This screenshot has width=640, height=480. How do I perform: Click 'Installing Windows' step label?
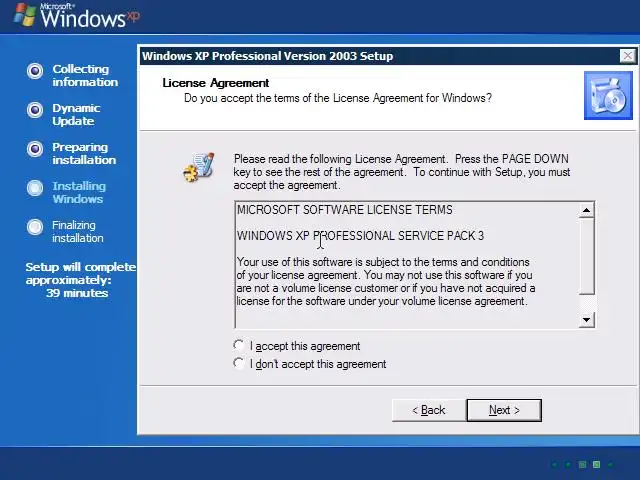[x=79, y=192]
